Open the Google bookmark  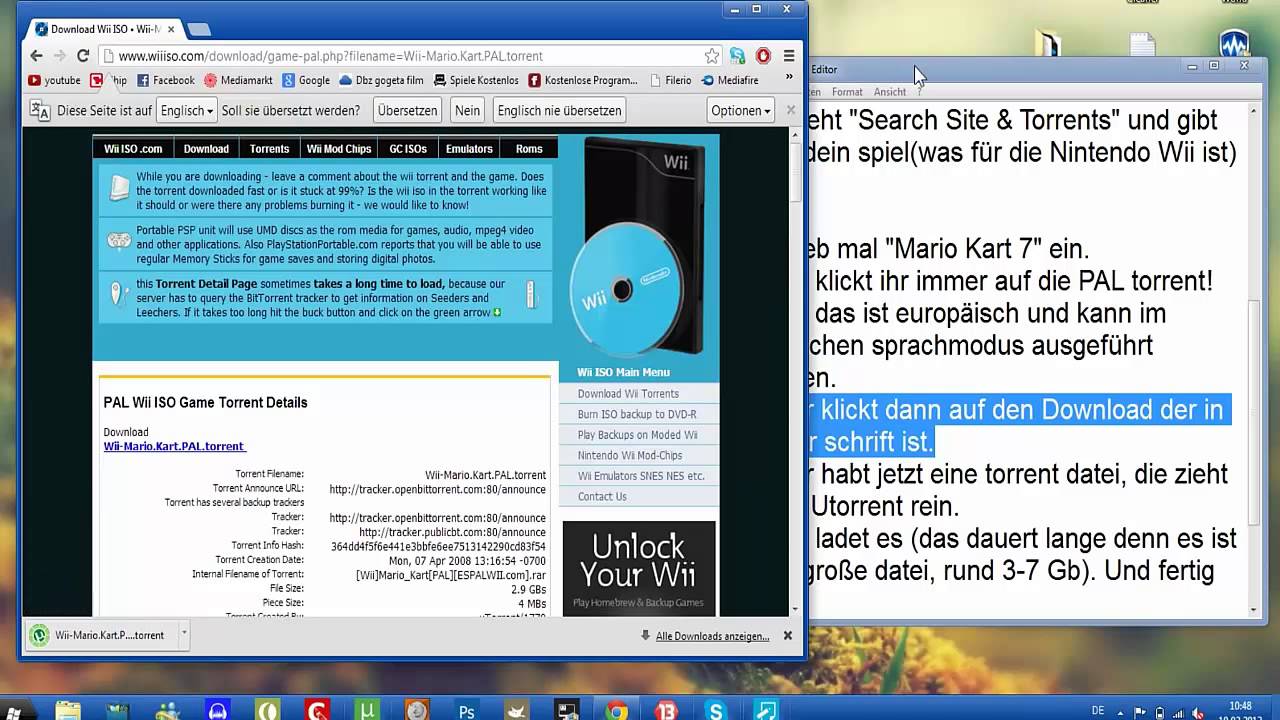[306, 80]
